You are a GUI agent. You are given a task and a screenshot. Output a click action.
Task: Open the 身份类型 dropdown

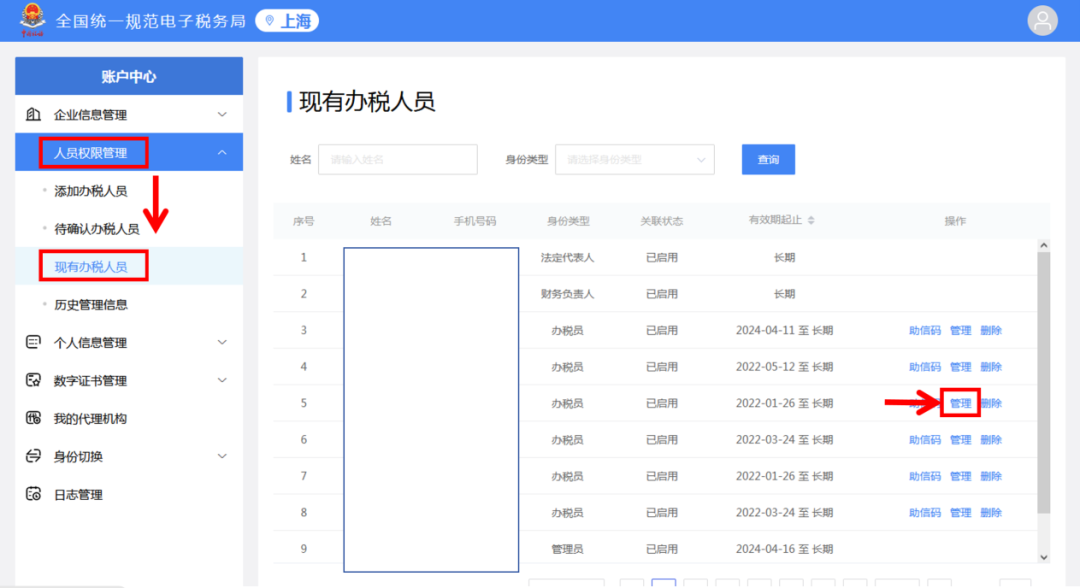coord(634,160)
